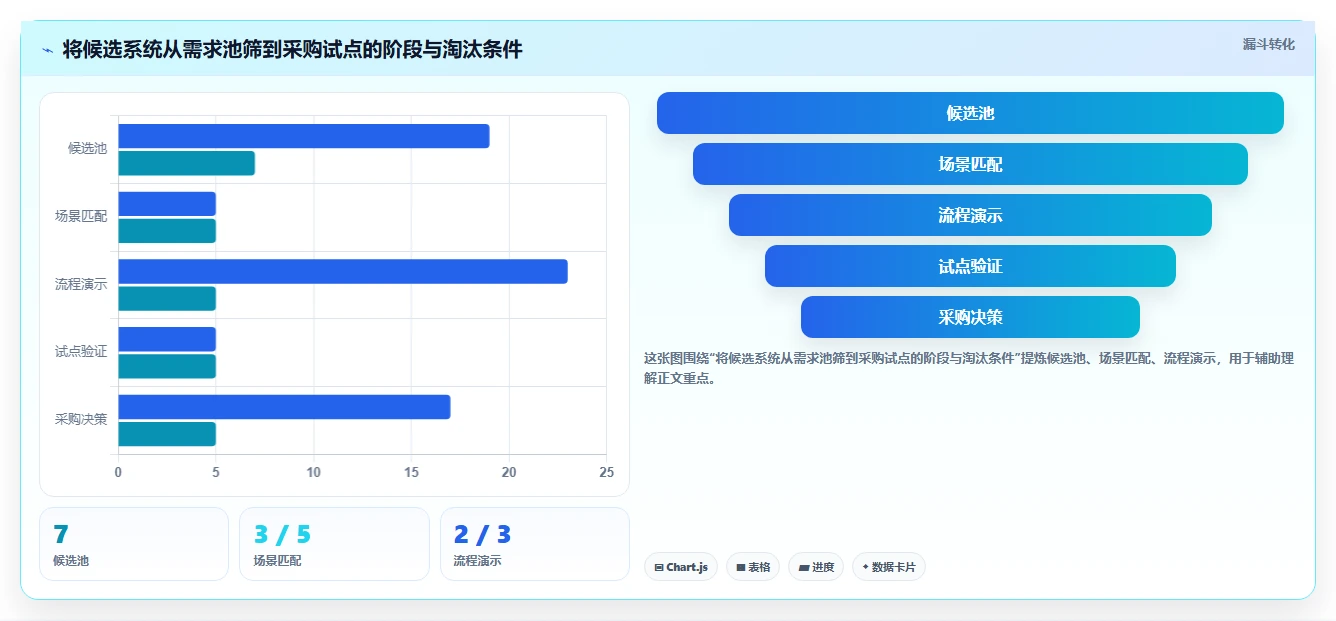The height and width of the screenshot is (621, 1336).
Task: Click the icon on the 进度 chip
Action: [x=804, y=567]
